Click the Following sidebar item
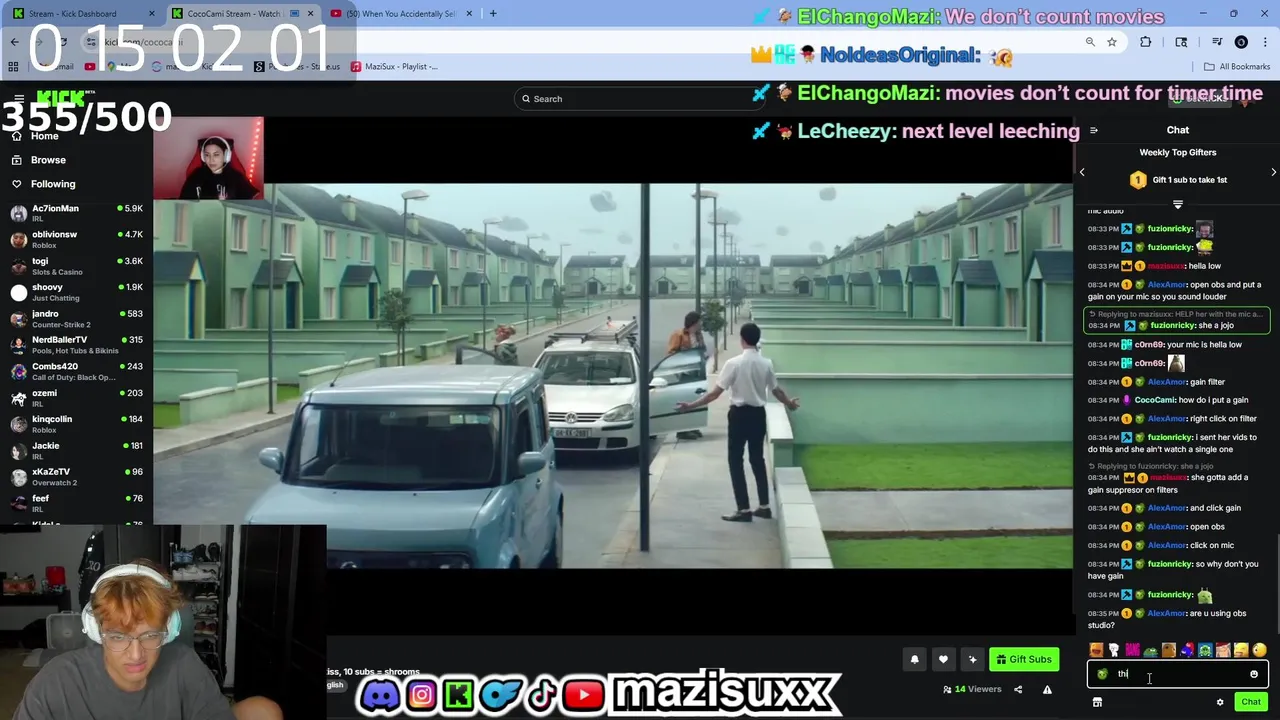The image size is (1280, 720). (53, 184)
